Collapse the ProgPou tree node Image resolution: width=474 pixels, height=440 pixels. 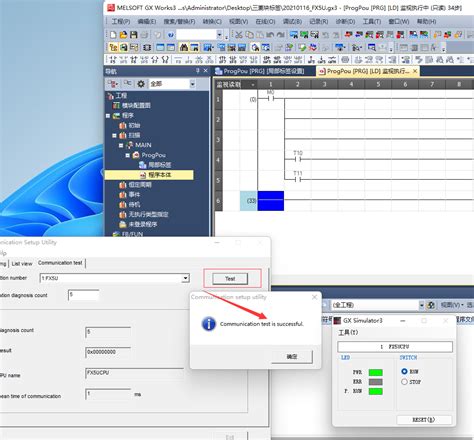(x=128, y=155)
